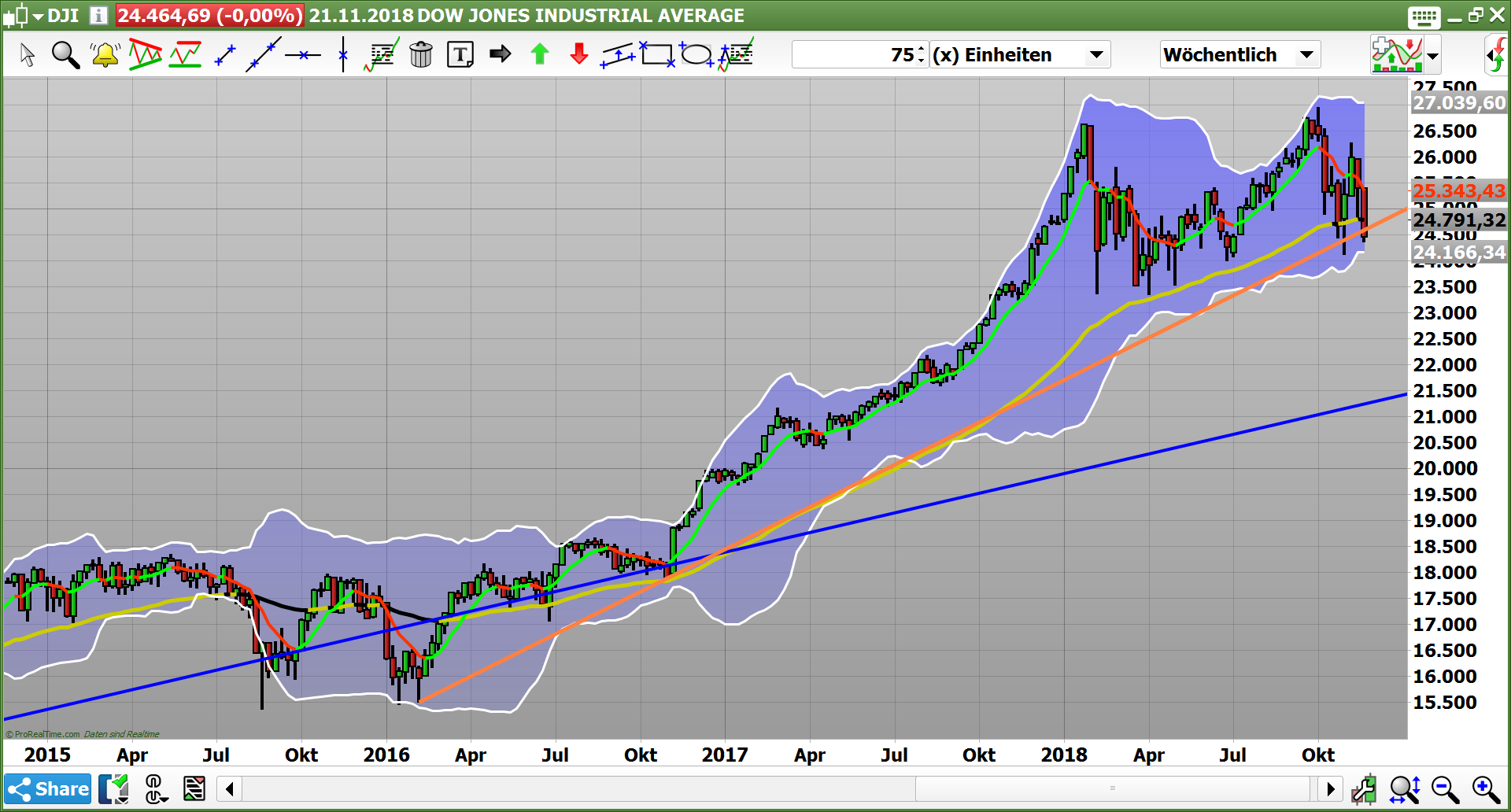Click the DOW JONES INDUSTRIAL AVERAGE title
Viewport: 1511px width, 812px height.
pyautogui.click(x=581, y=16)
